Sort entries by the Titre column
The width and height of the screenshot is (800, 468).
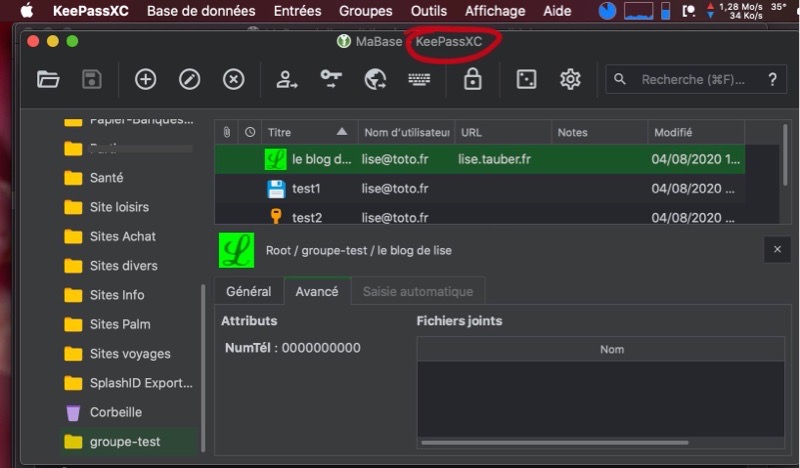click(x=306, y=132)
